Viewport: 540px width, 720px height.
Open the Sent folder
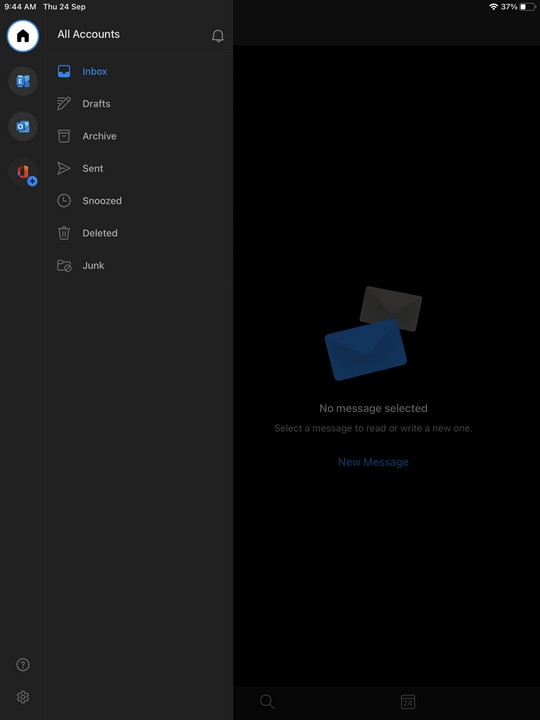click(139, 169)
